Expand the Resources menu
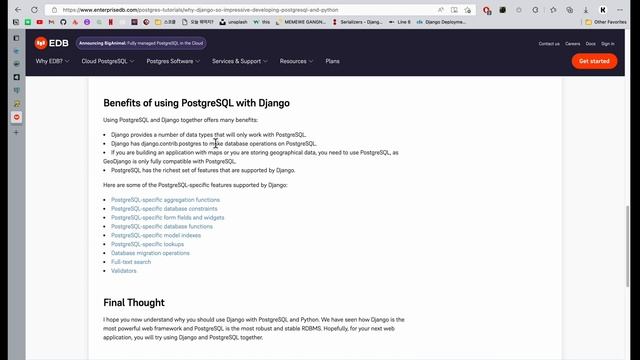 point(296,61)
